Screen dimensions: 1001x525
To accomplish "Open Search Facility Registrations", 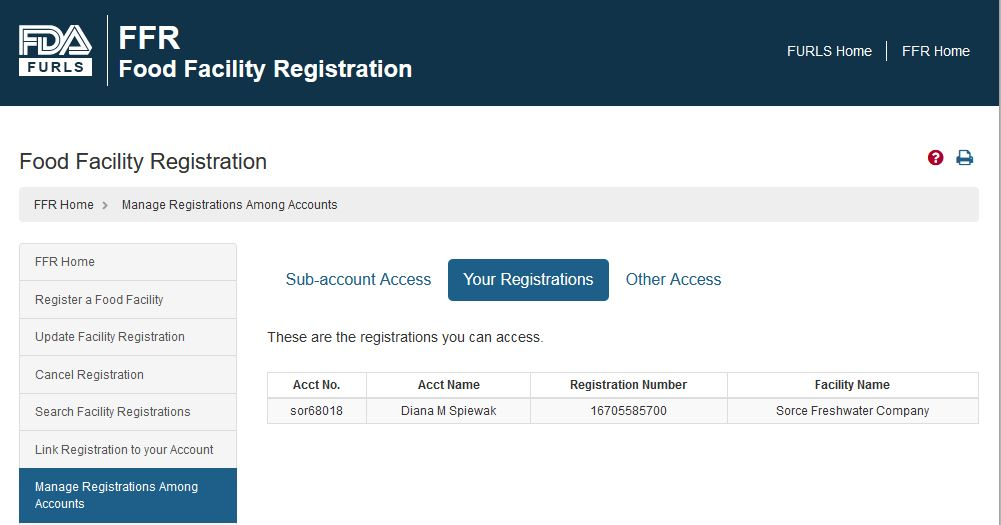I will point(128,412).
